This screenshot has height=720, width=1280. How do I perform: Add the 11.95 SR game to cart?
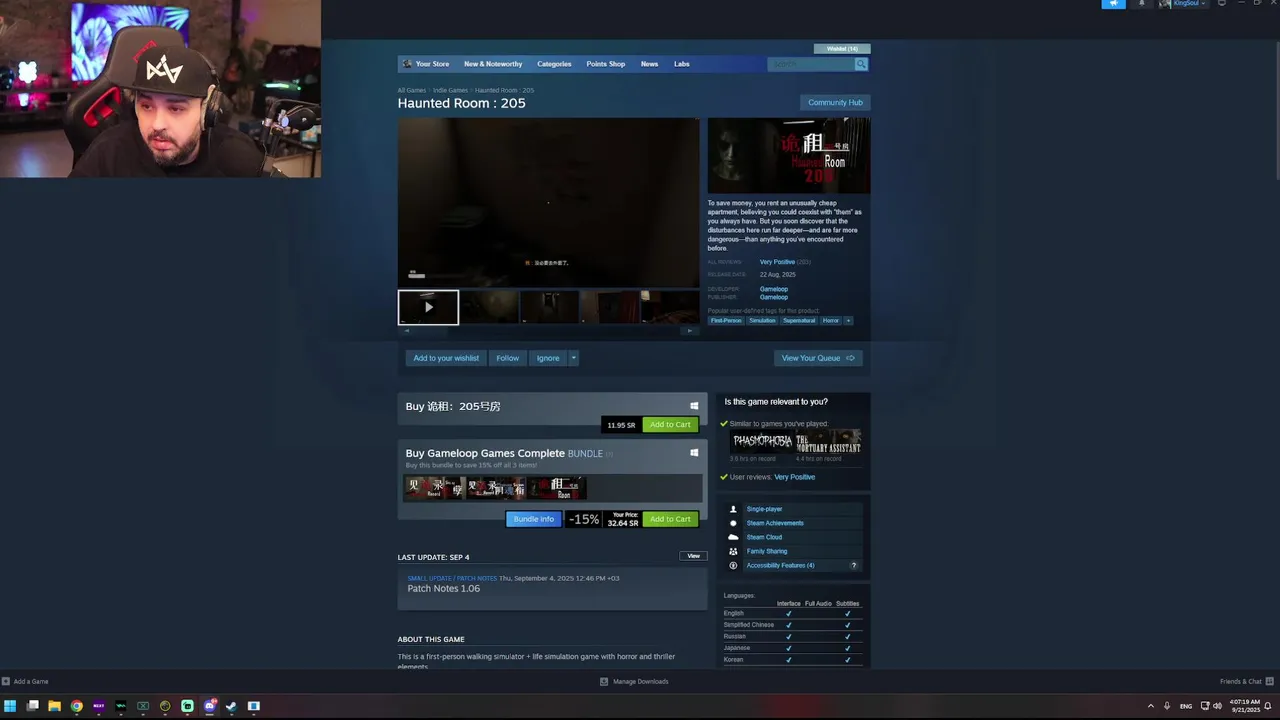[x=670, y=425]
